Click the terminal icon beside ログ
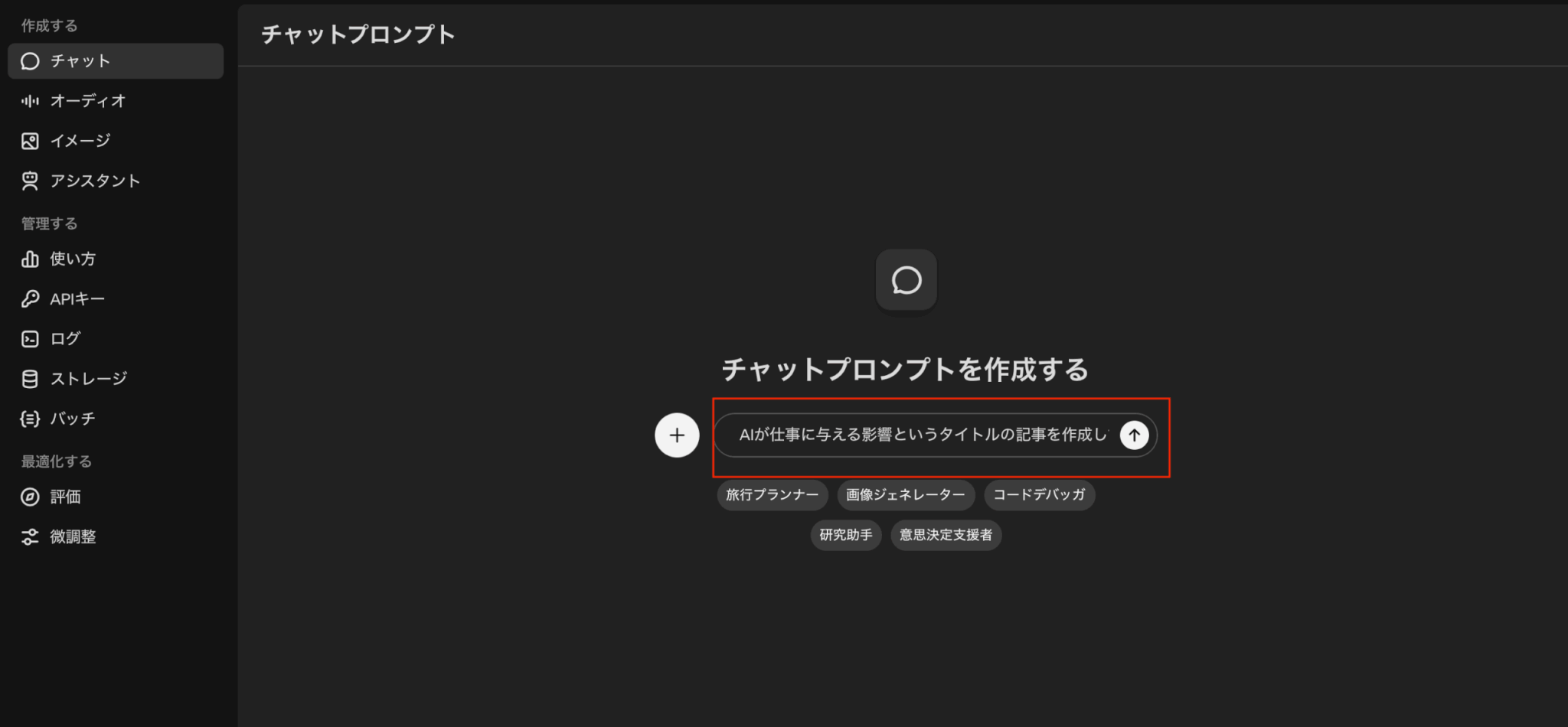The height and width of the screenshot is (727, 1568). click(30, 339)
